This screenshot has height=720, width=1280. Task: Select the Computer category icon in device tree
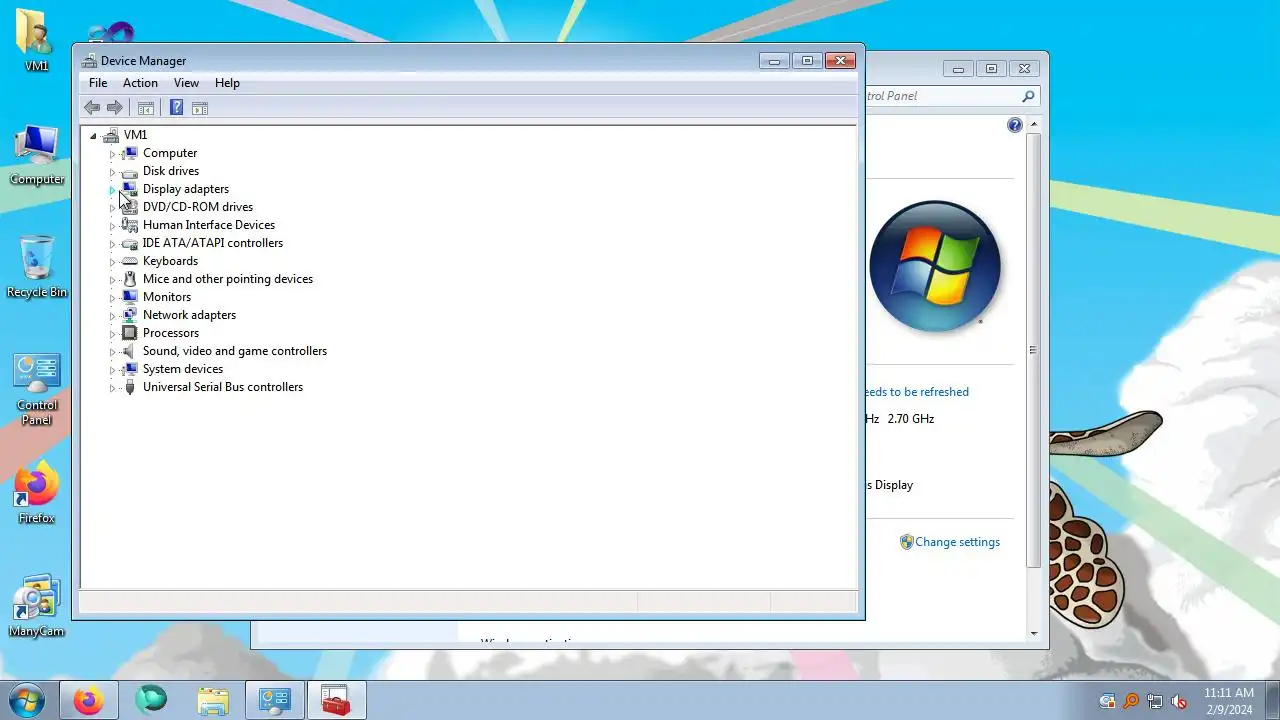[129, 153]
